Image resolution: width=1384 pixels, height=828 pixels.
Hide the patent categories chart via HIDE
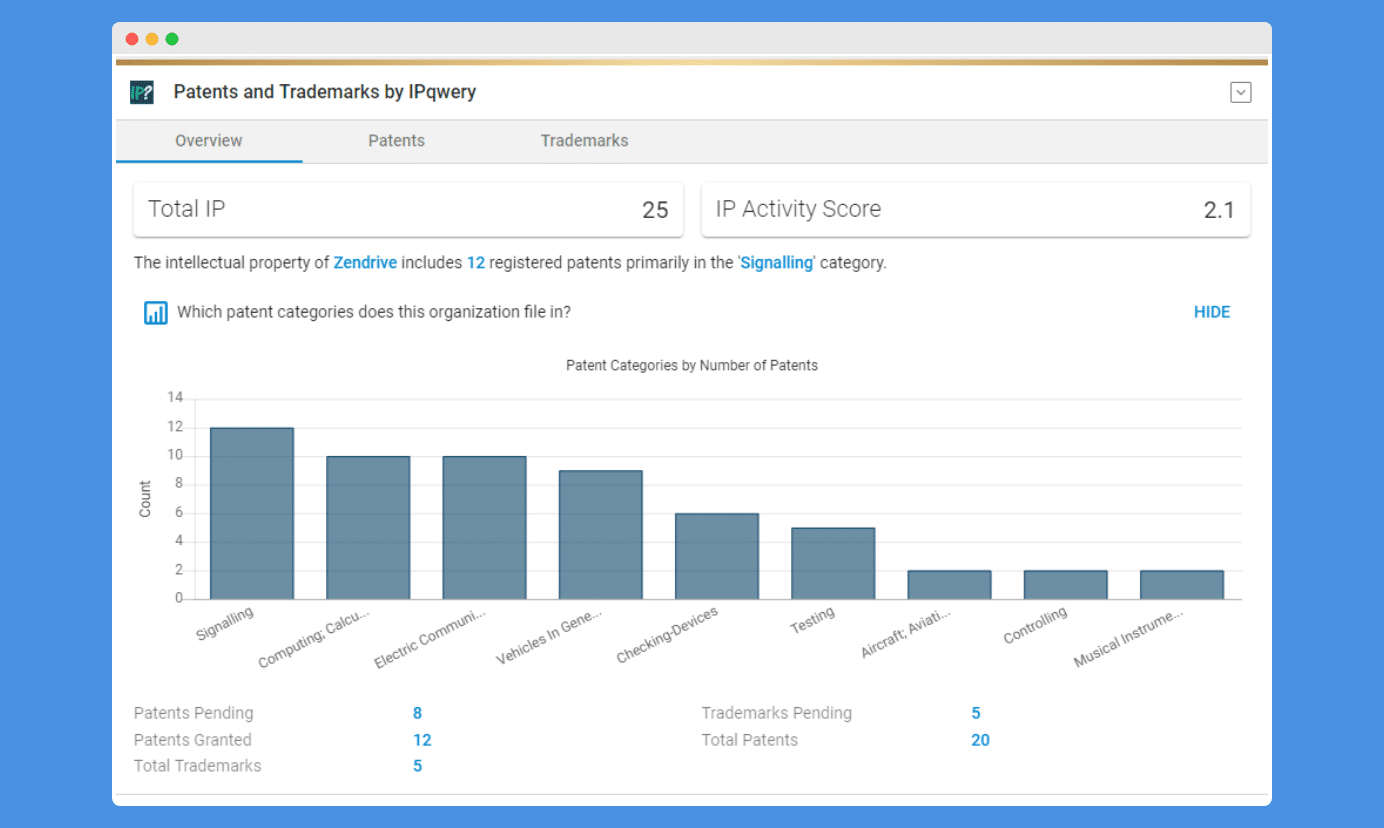tap(1211, 312)
